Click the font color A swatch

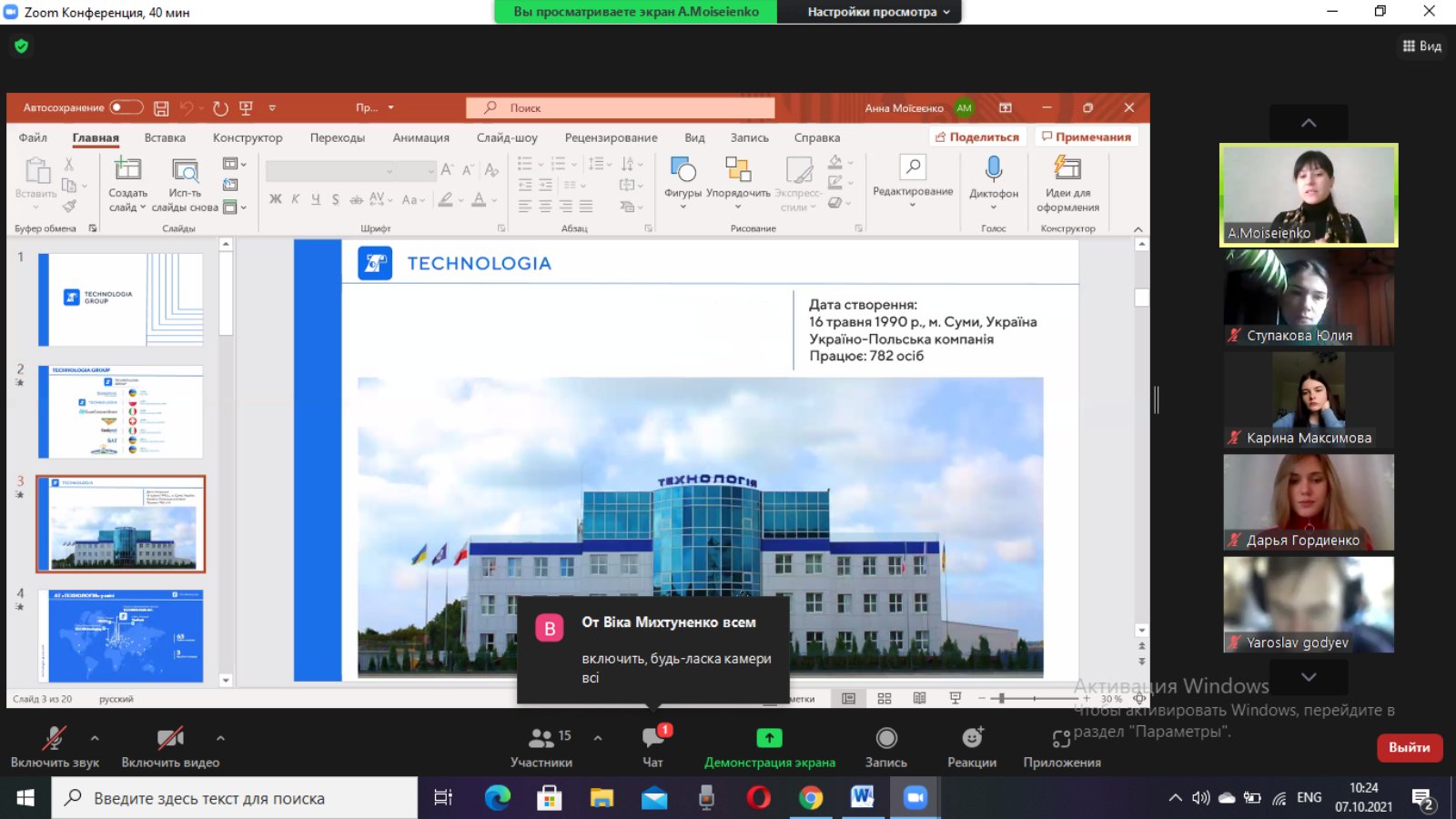[x=479, y=199]
